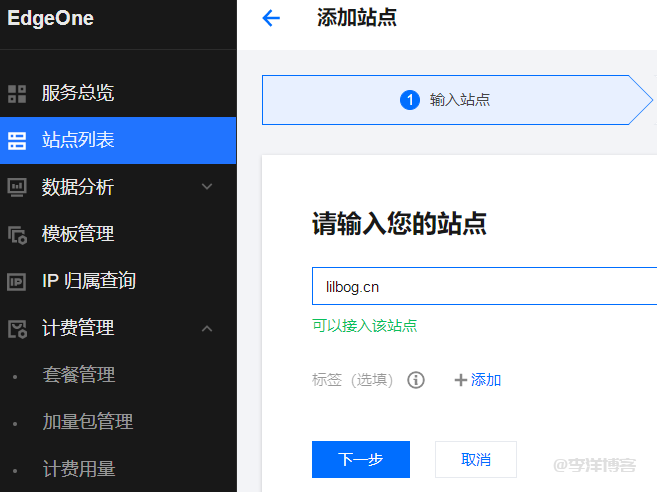Open 计费用量 in the sidebar
657x492 pixels.
tap(78, 469)
